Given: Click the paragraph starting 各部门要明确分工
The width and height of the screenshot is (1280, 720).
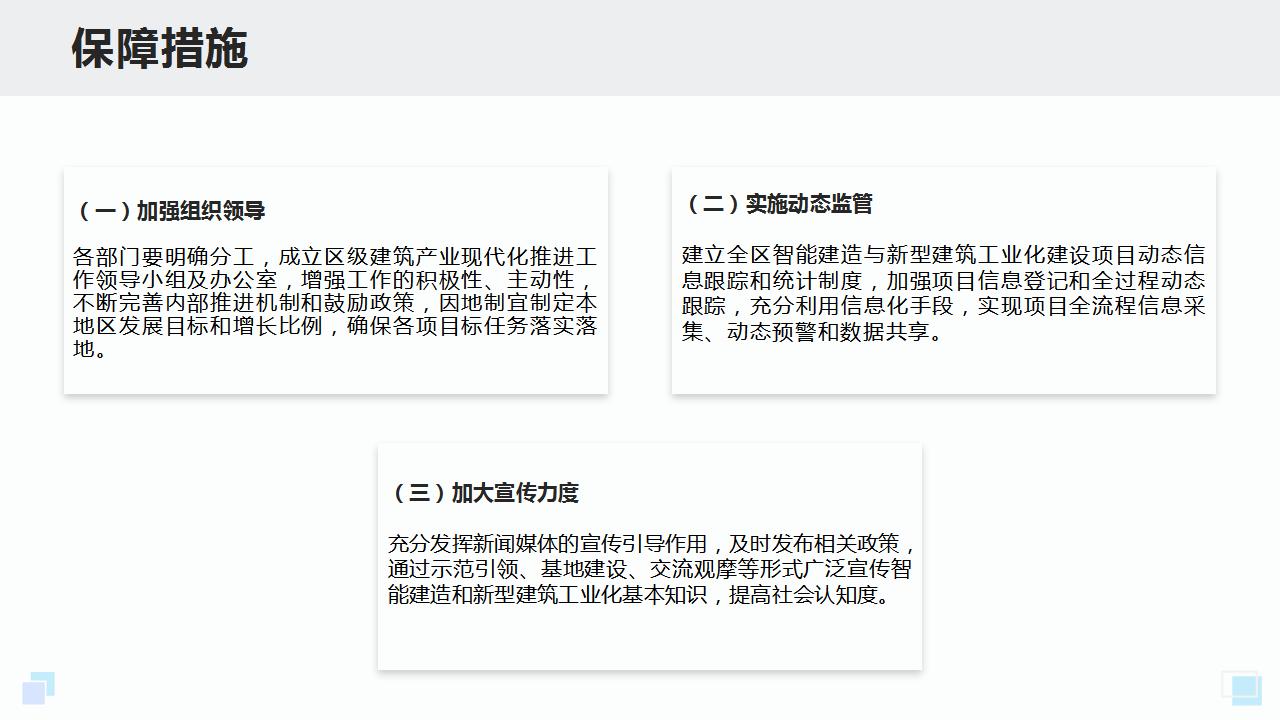Looking at the screenshot, I should 335,303.
